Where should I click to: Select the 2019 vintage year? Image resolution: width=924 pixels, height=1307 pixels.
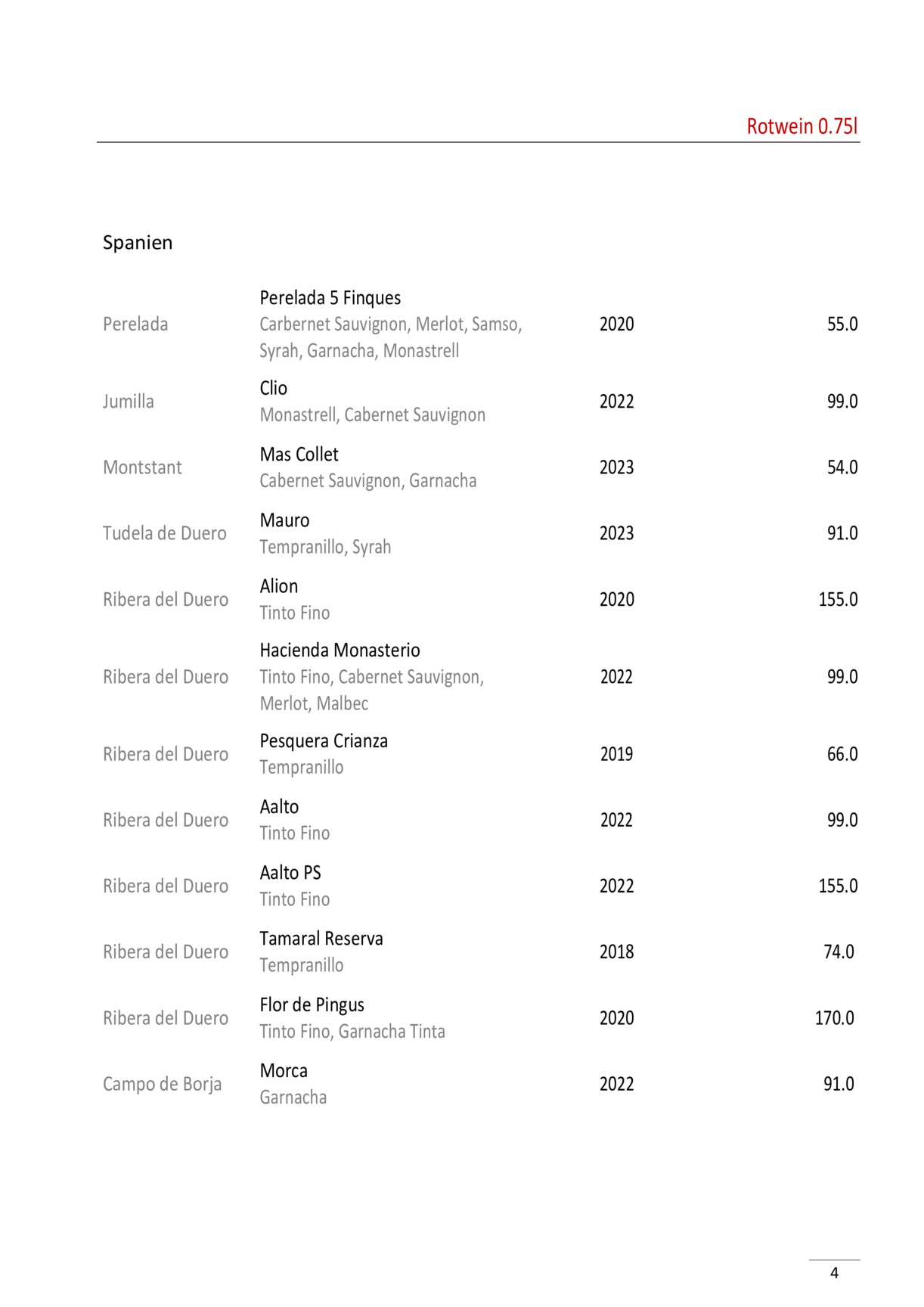point(616,754)
